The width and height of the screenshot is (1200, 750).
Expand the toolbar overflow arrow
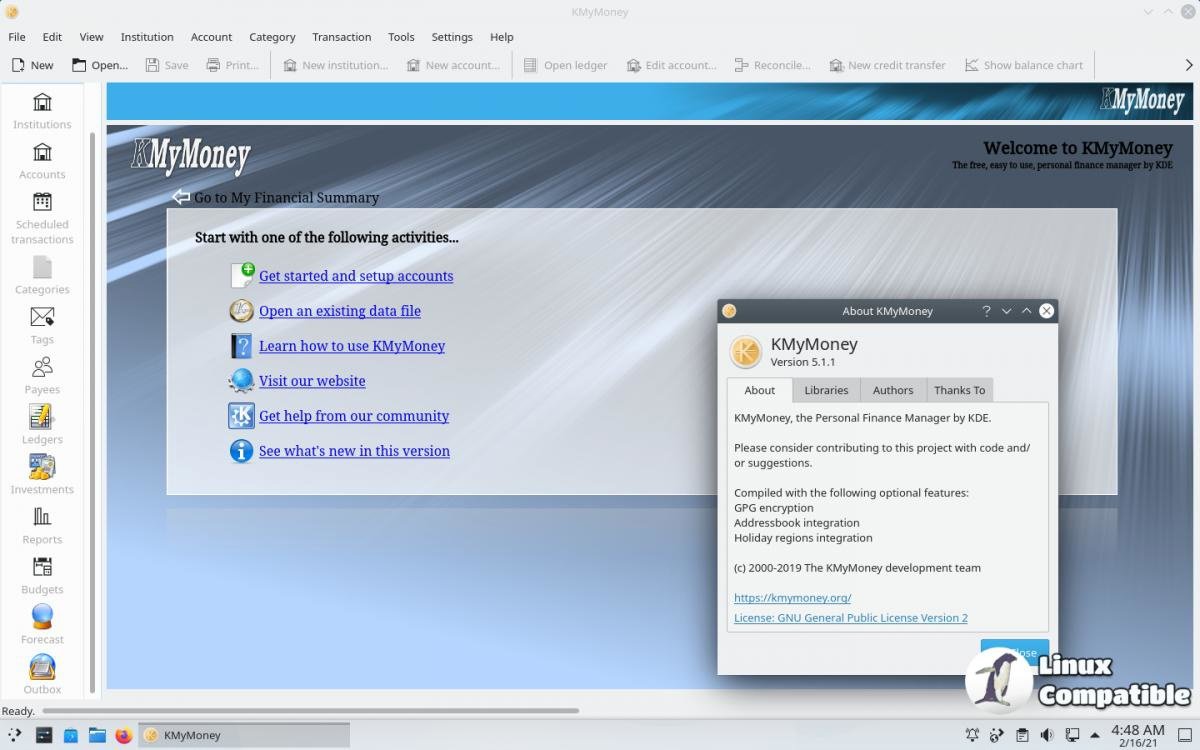[x=1188, y=65]
